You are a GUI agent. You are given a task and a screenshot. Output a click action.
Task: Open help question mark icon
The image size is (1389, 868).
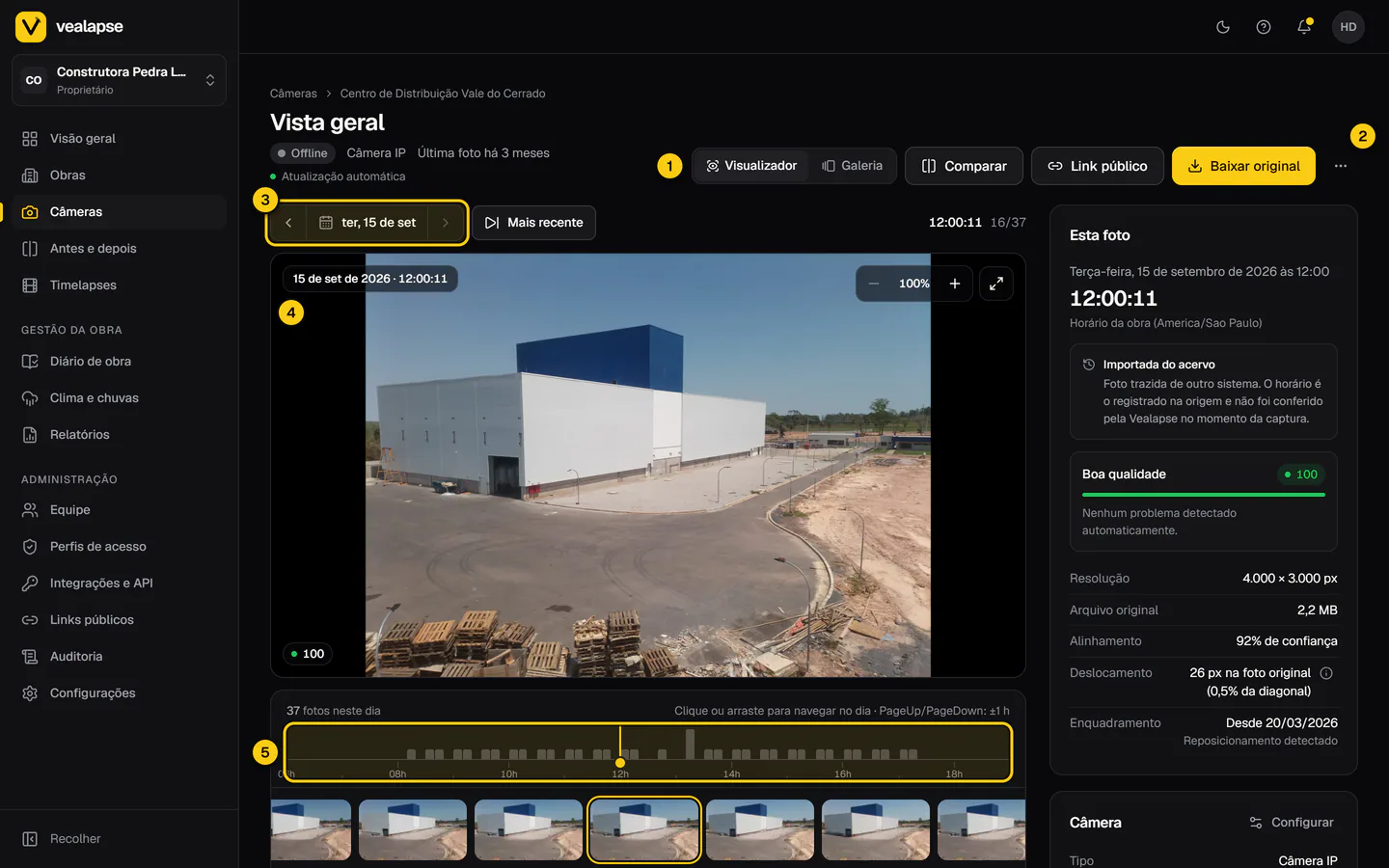(x=1264, y=27)
